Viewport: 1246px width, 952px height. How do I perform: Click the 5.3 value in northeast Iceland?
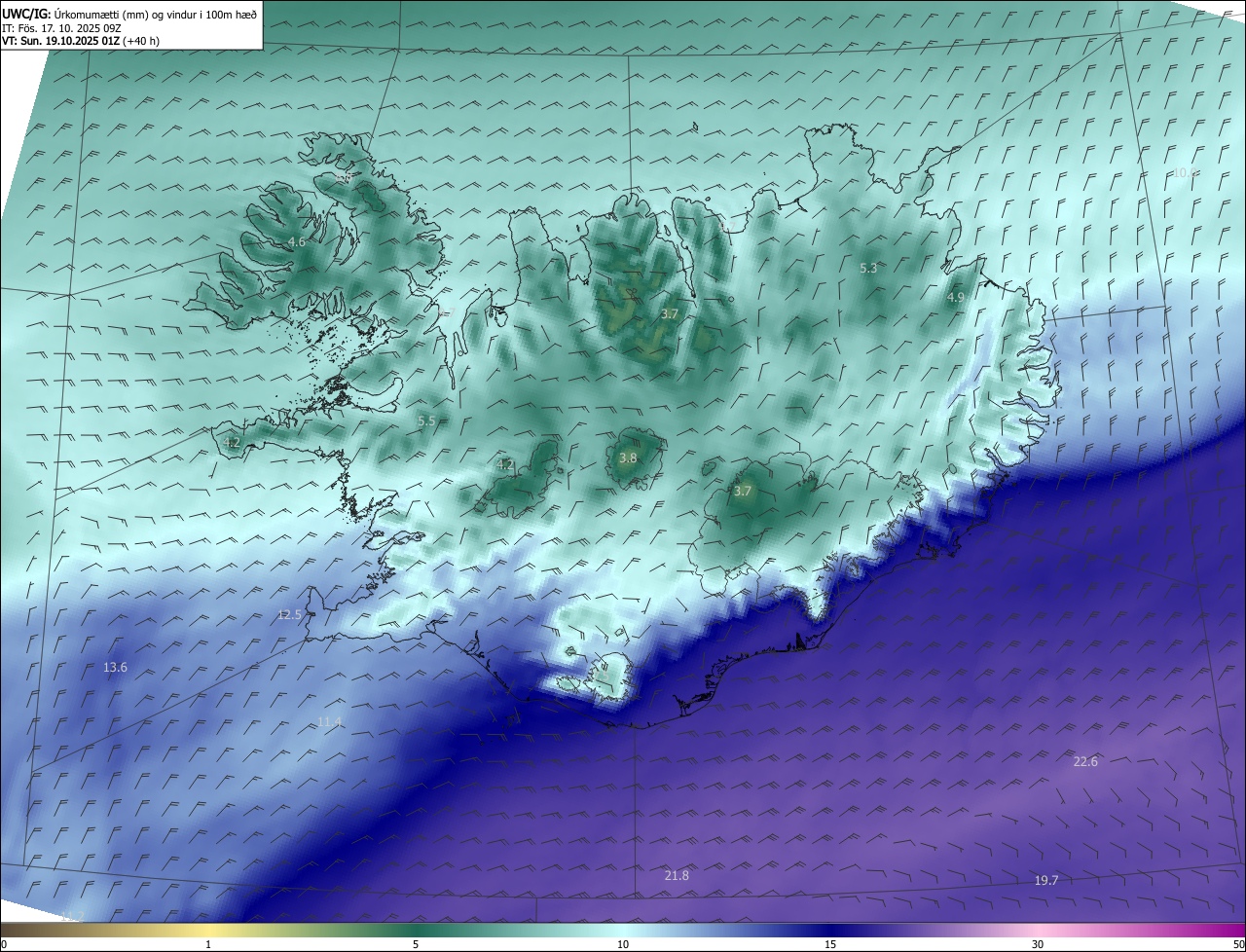click(x=868, y=268)
